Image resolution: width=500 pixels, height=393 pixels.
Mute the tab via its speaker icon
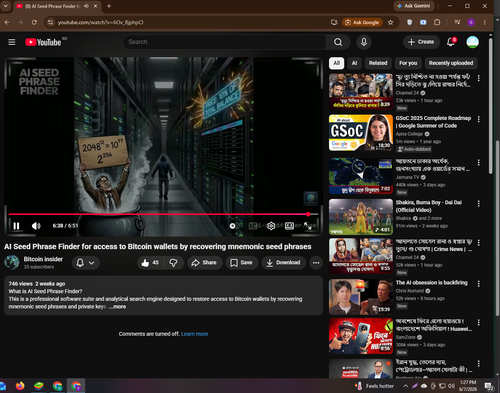87,6
